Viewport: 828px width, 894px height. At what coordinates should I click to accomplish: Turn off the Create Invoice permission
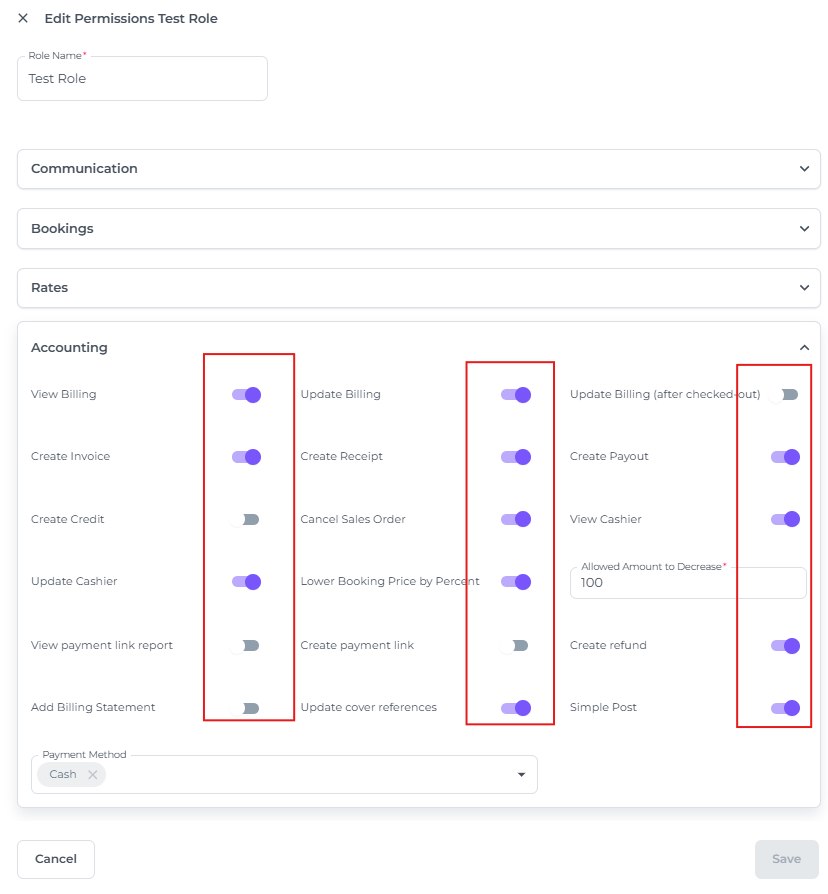(x=246, y=457)
